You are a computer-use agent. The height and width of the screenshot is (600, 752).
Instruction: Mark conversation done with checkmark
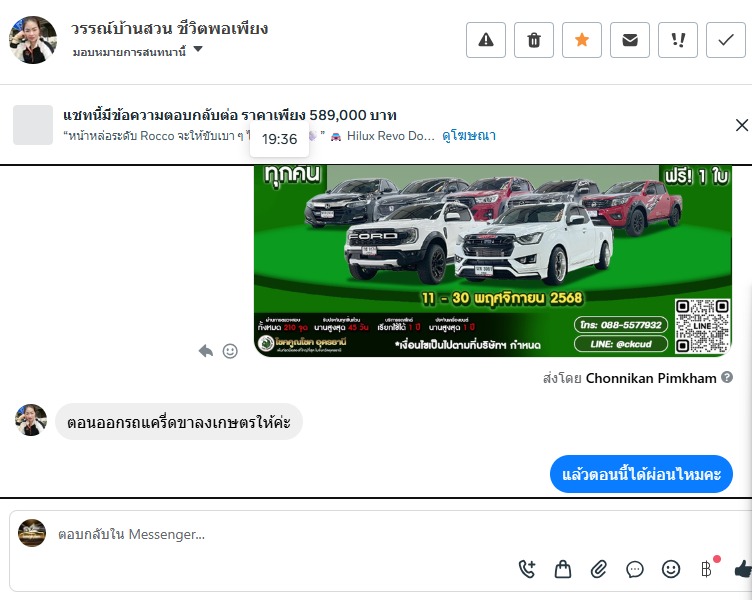(726, 40)
